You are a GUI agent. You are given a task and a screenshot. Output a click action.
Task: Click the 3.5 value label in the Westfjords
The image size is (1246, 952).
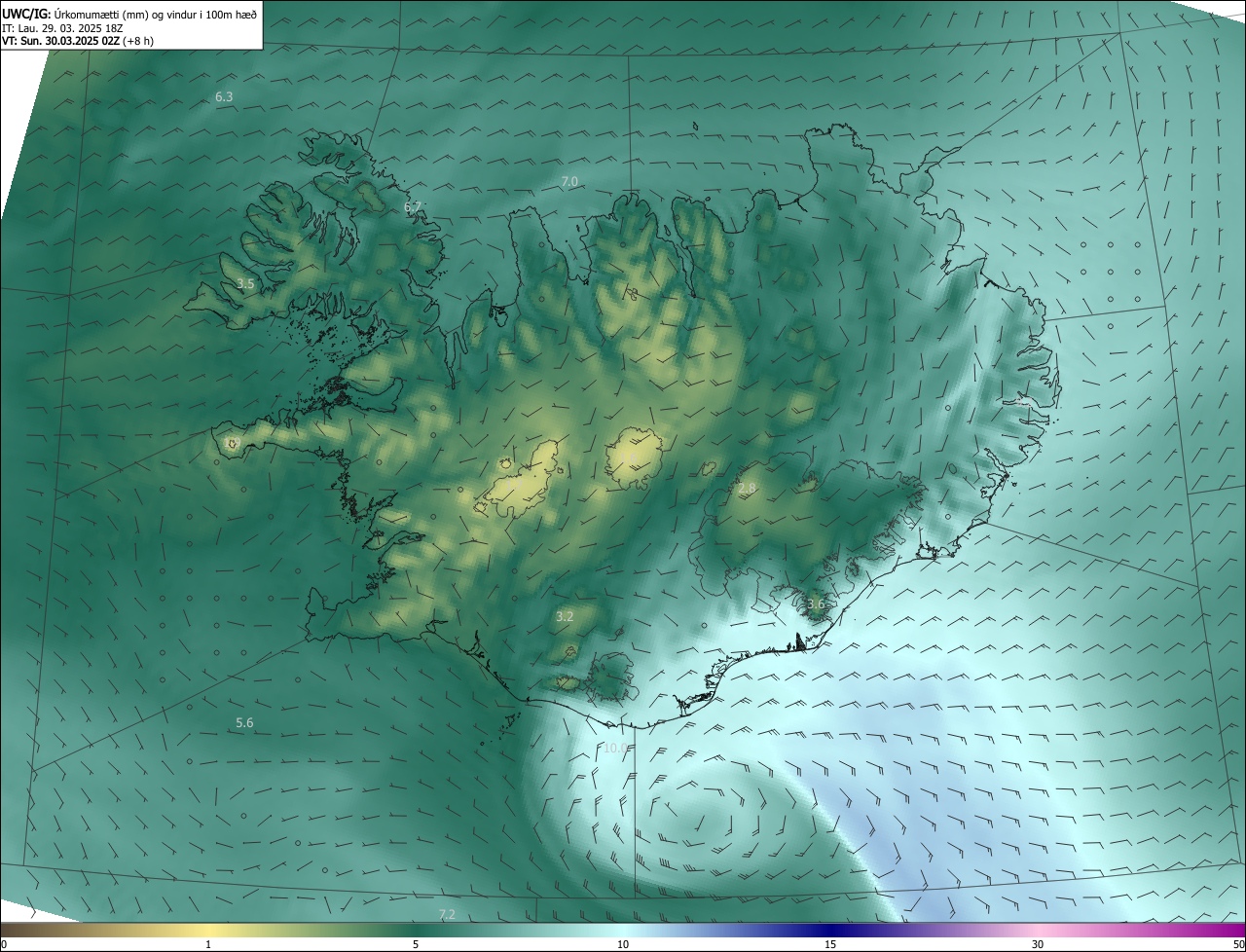point(245,284)
